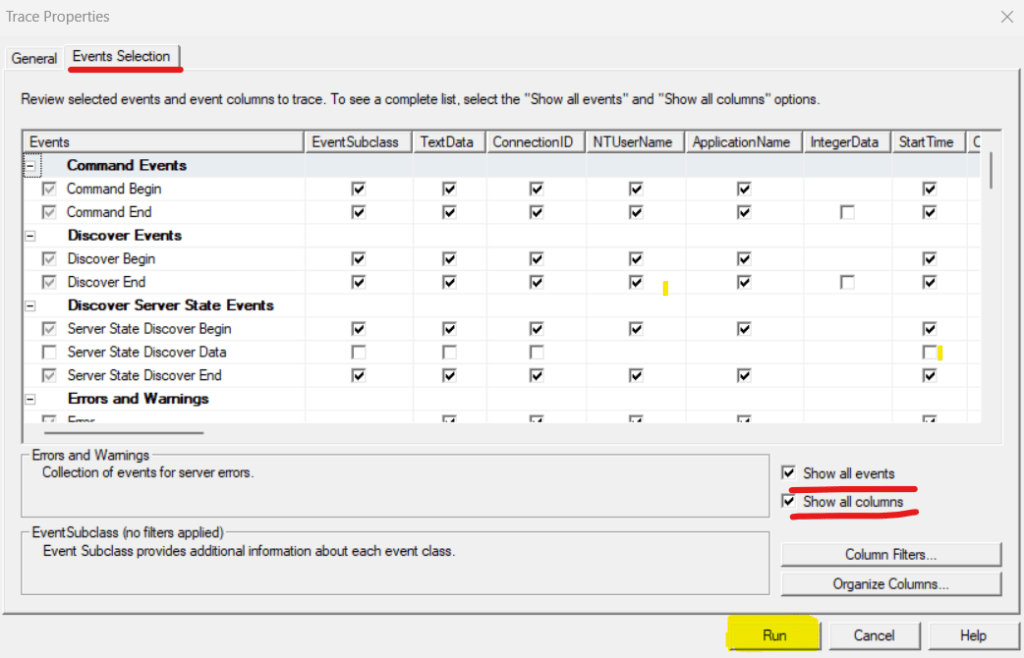1024x658 pixels.
Task: Check EventSubclass for Server State Discover Data
Action: click(358, 352)
